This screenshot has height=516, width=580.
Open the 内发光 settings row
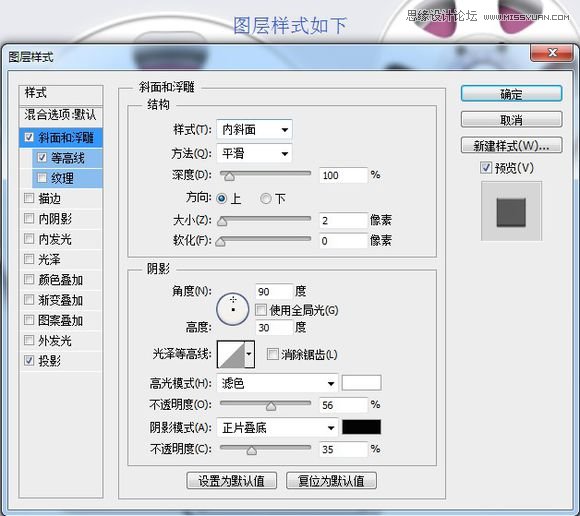point(61,239)
